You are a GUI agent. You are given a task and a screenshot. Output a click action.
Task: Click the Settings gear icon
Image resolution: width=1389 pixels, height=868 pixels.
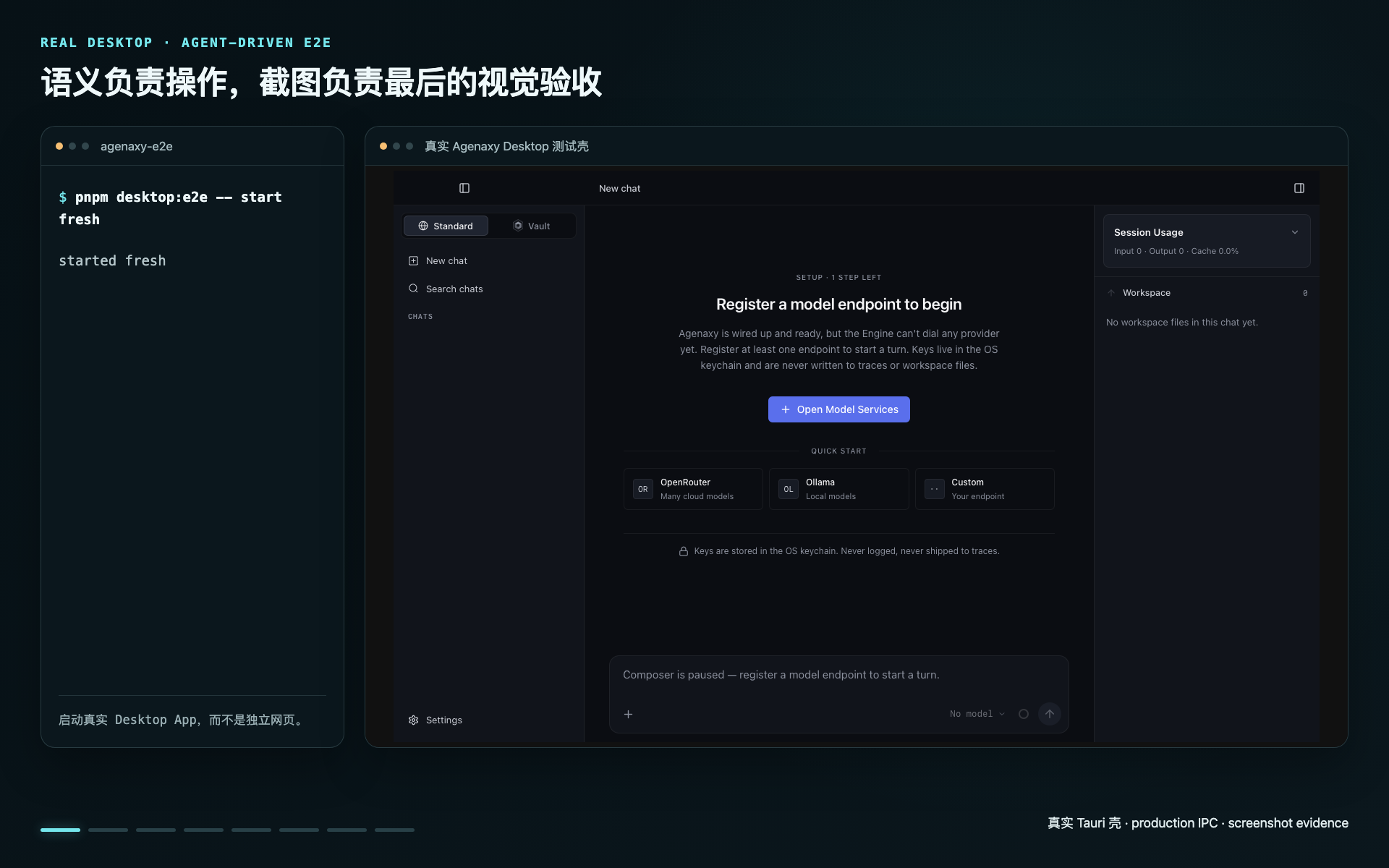(413, 720)
